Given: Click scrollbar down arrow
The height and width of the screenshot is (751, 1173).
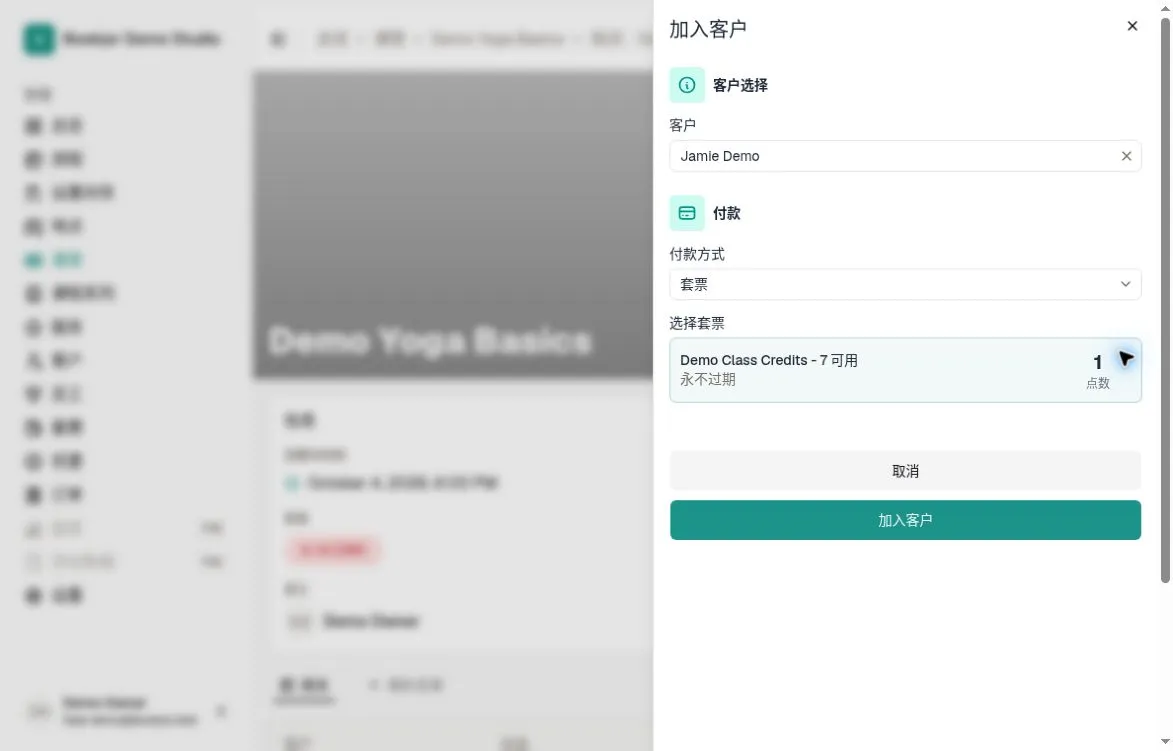Looking at the screenshot, I should click(1165, 741).
